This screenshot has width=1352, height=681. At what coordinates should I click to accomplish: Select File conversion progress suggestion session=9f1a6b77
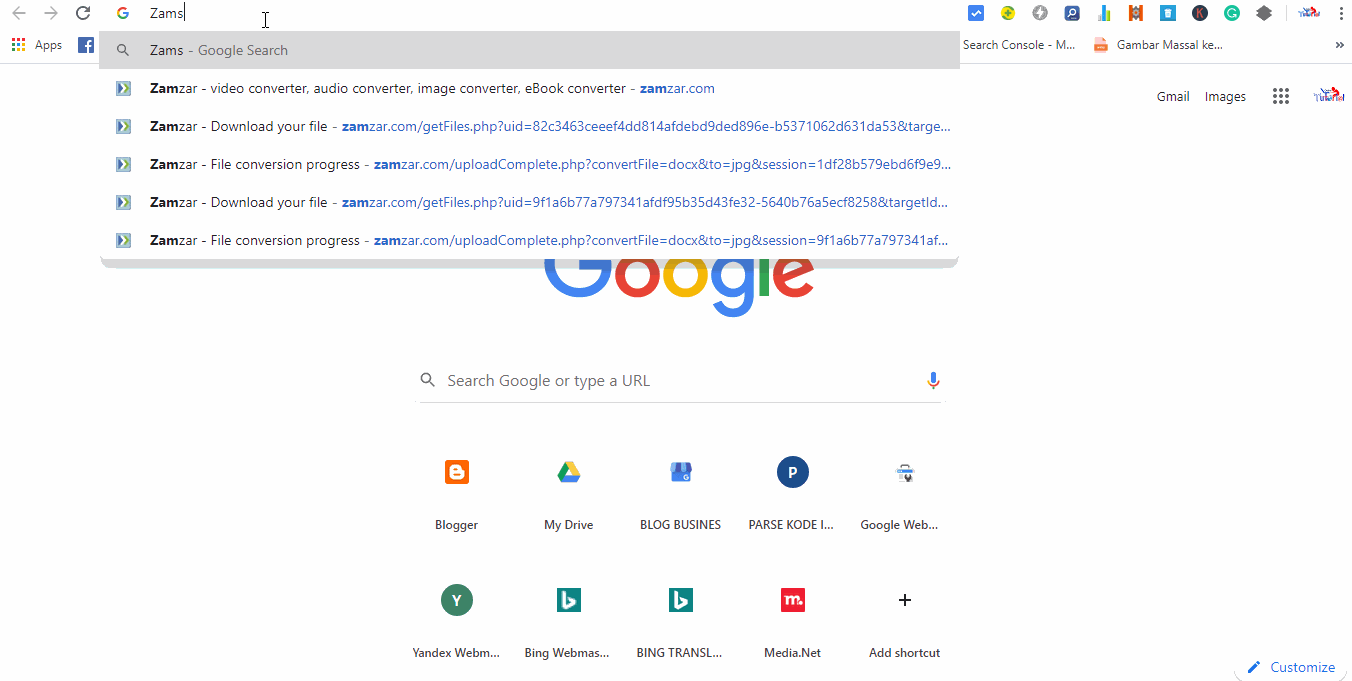[x=529, y=240]
